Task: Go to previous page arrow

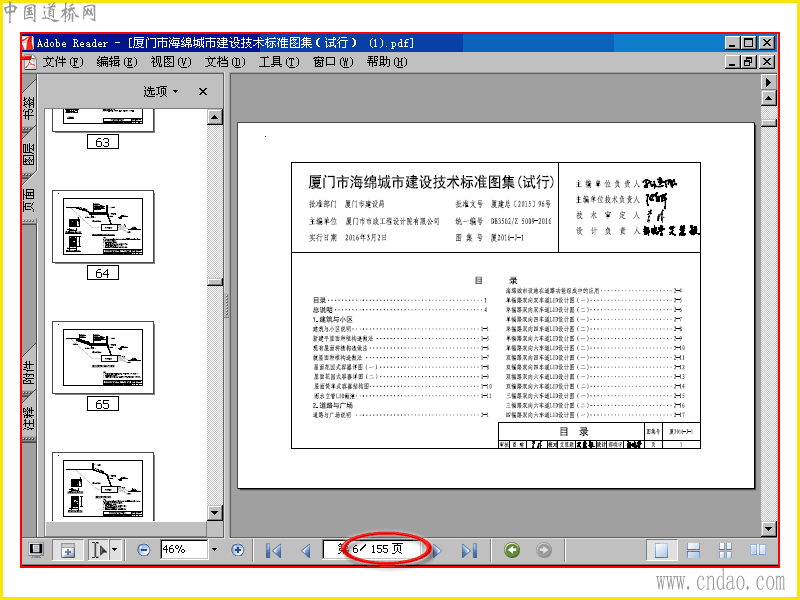Action: tap(306, 550)
